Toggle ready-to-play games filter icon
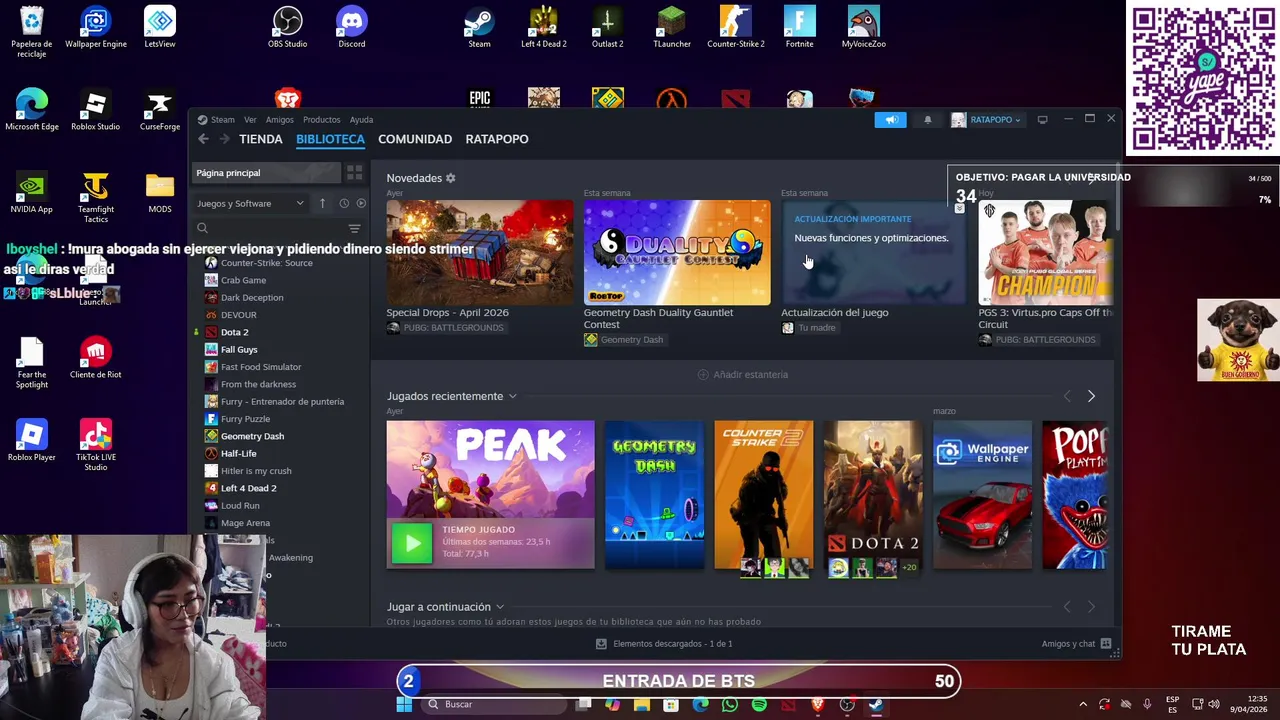 361,203
